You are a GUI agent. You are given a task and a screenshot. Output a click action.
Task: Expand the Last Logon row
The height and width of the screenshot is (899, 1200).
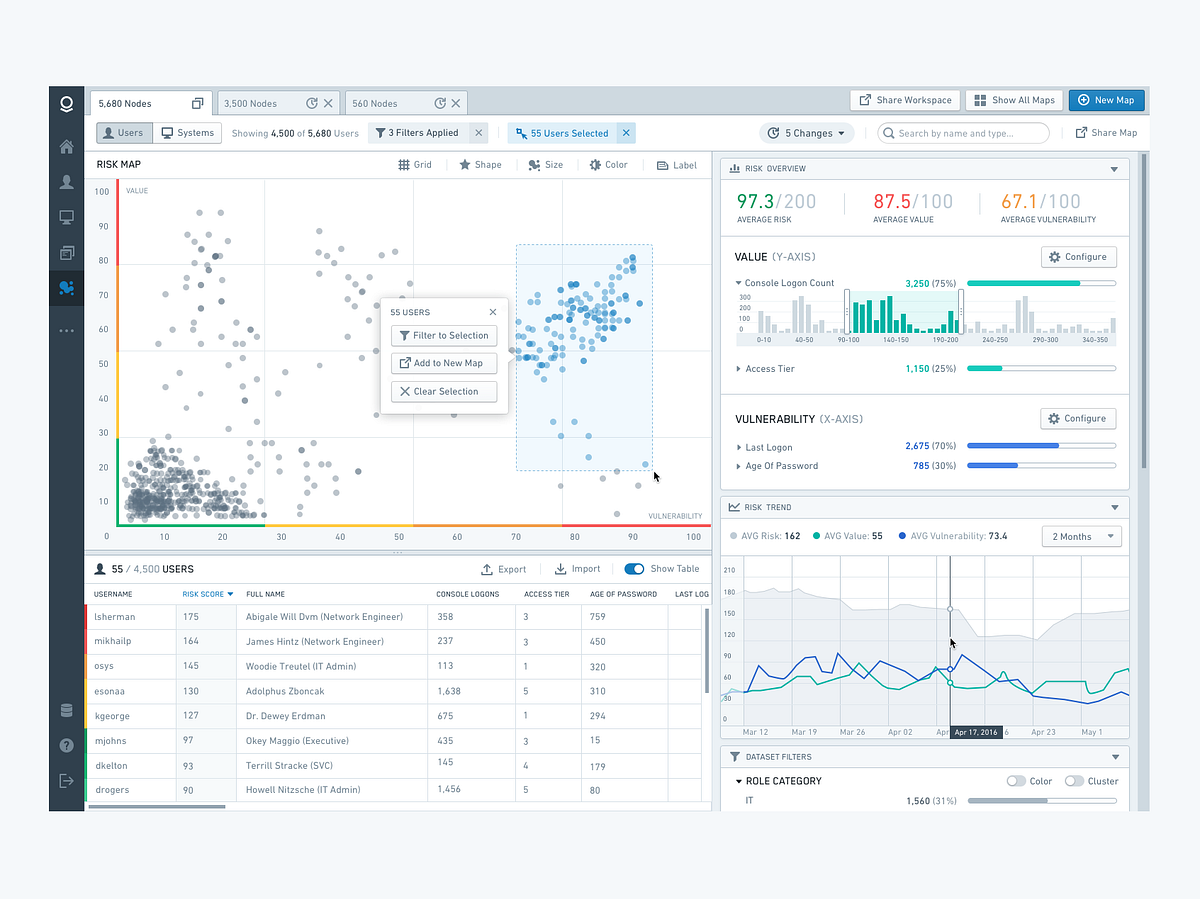[738, 447]
